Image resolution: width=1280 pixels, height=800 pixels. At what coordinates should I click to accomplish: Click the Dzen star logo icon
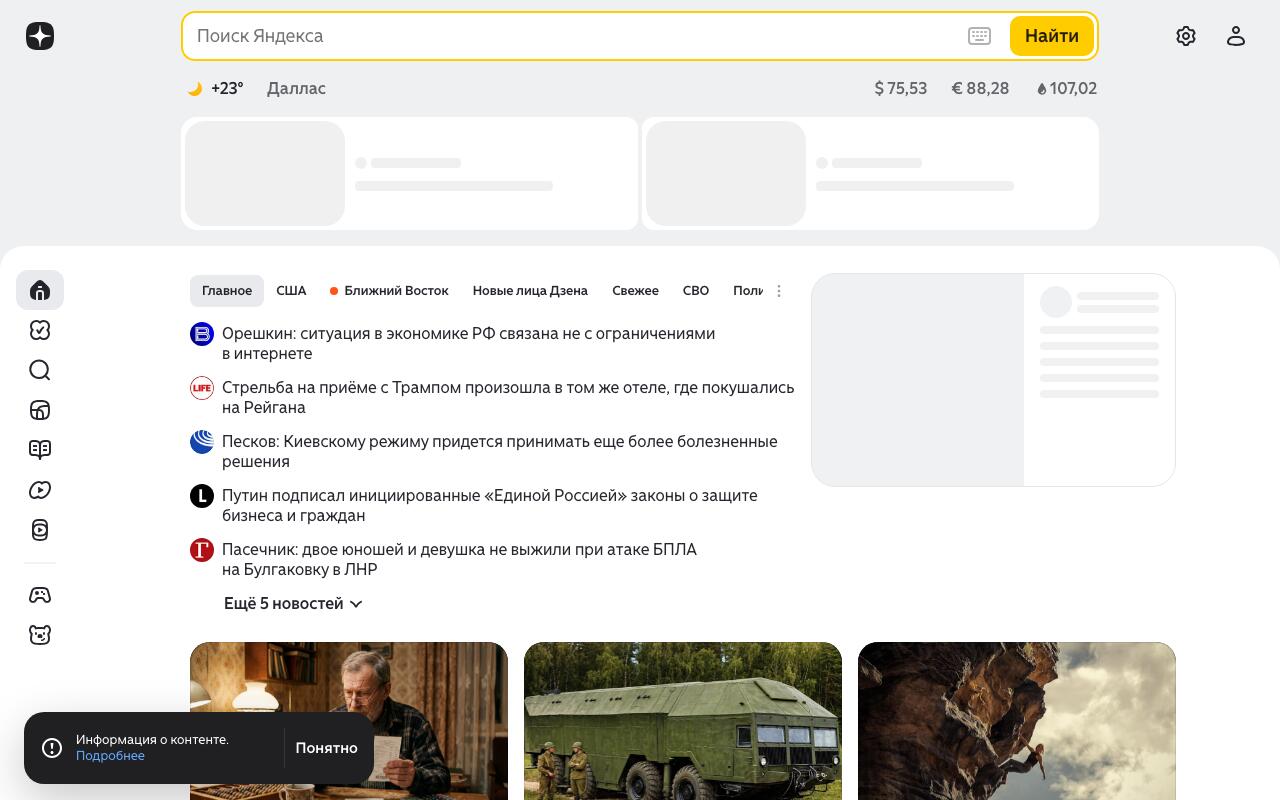click(40, 36)
